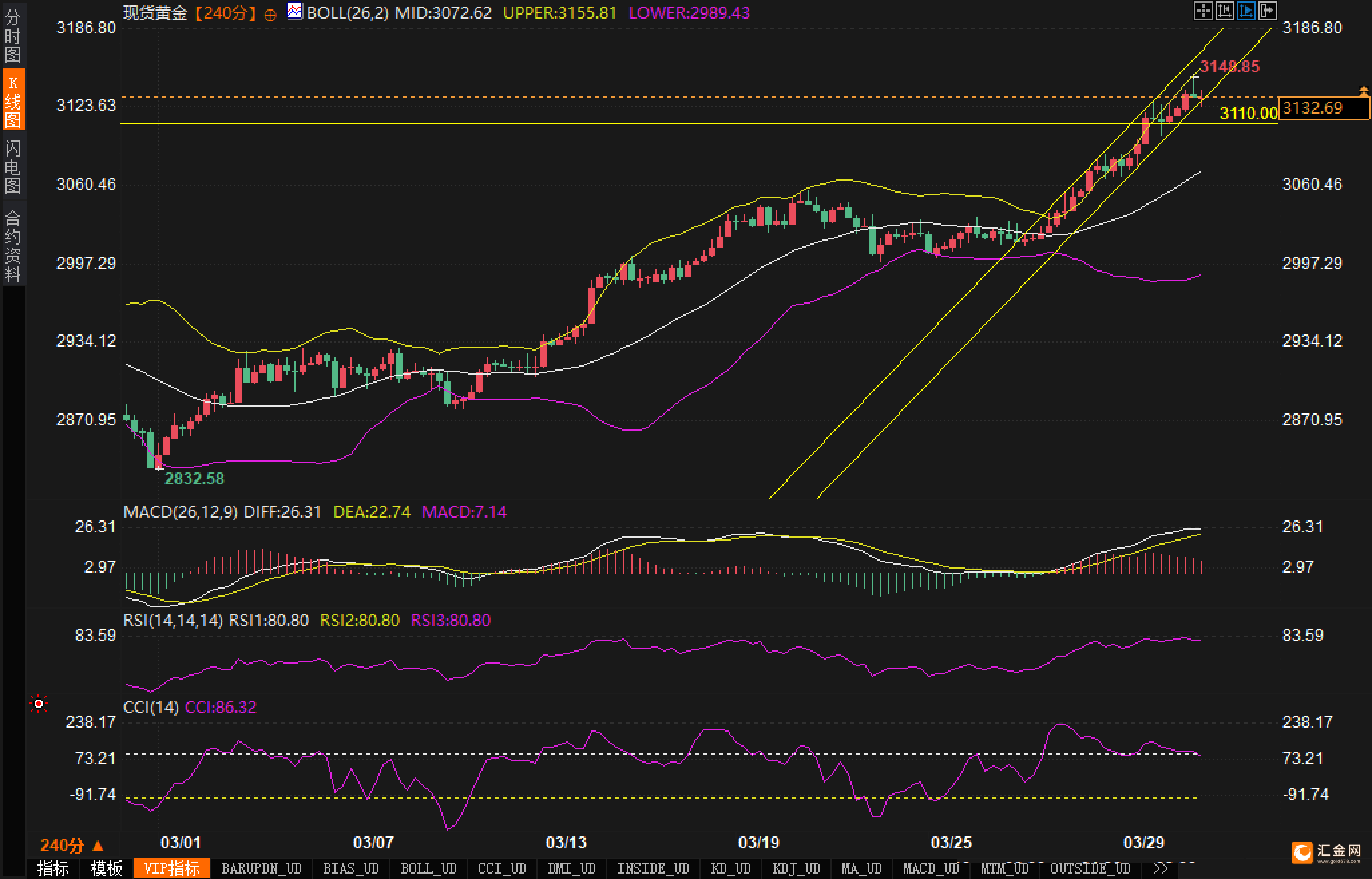Click the UPPER:3155.81 value

point(560,13)
